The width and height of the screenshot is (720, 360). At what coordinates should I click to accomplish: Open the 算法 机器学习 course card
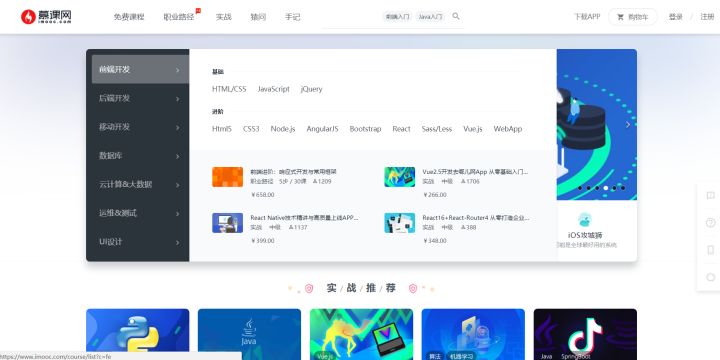[473, 334]
